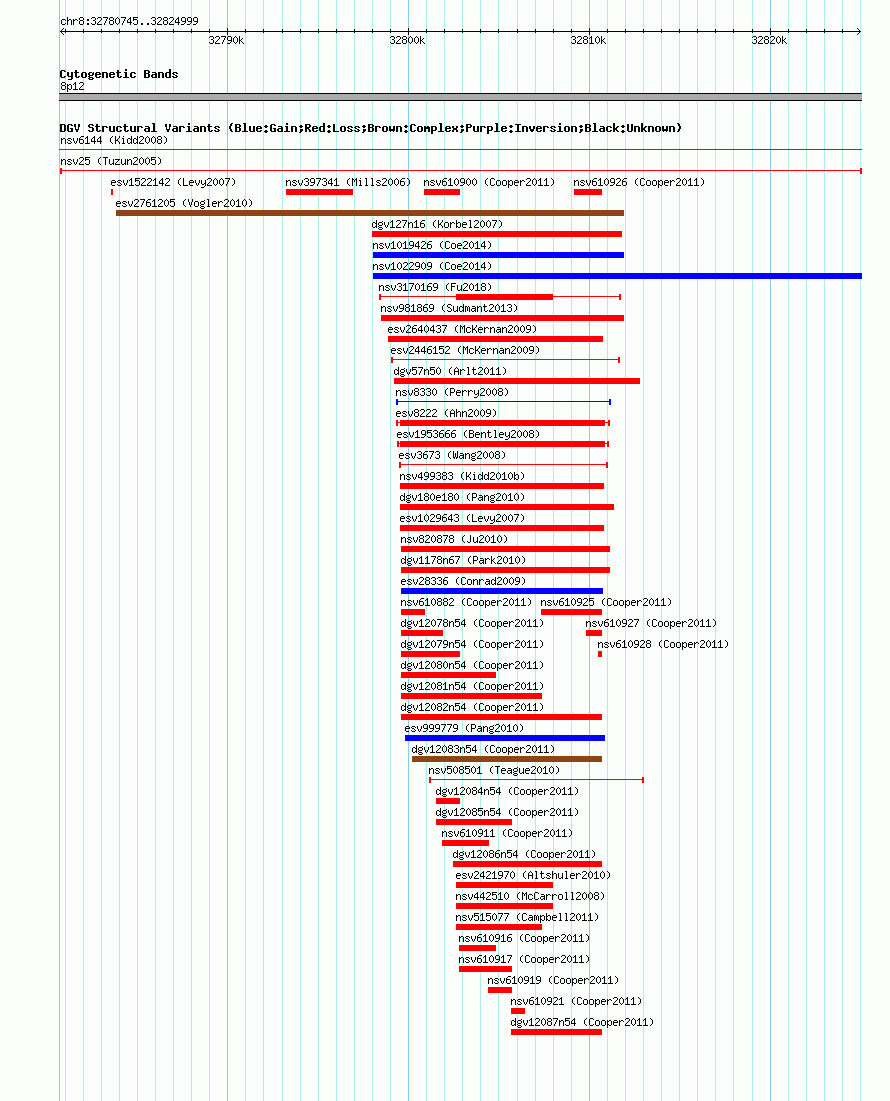Select the esv3673 (Wang2008) label
This screenshot has width=890, height=1101.
pos(452,456)
